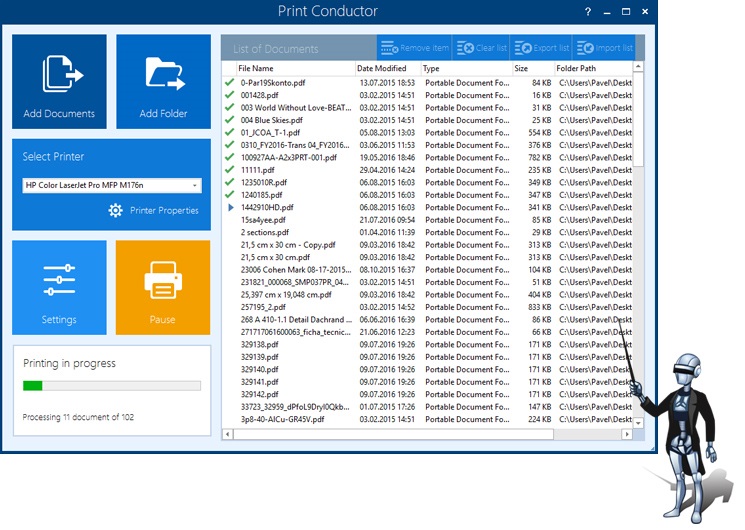Click green checkmark beside 1235010R.pdf

point(229,182)
